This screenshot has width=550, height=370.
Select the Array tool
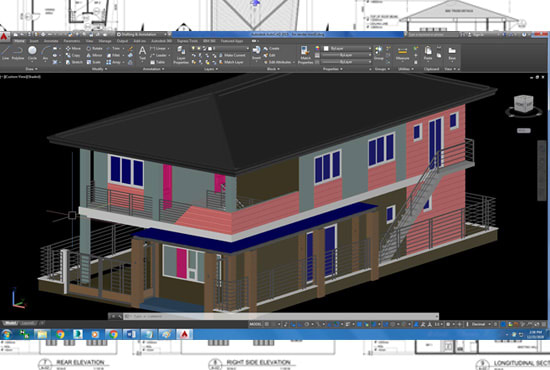[x=114, y=62]
